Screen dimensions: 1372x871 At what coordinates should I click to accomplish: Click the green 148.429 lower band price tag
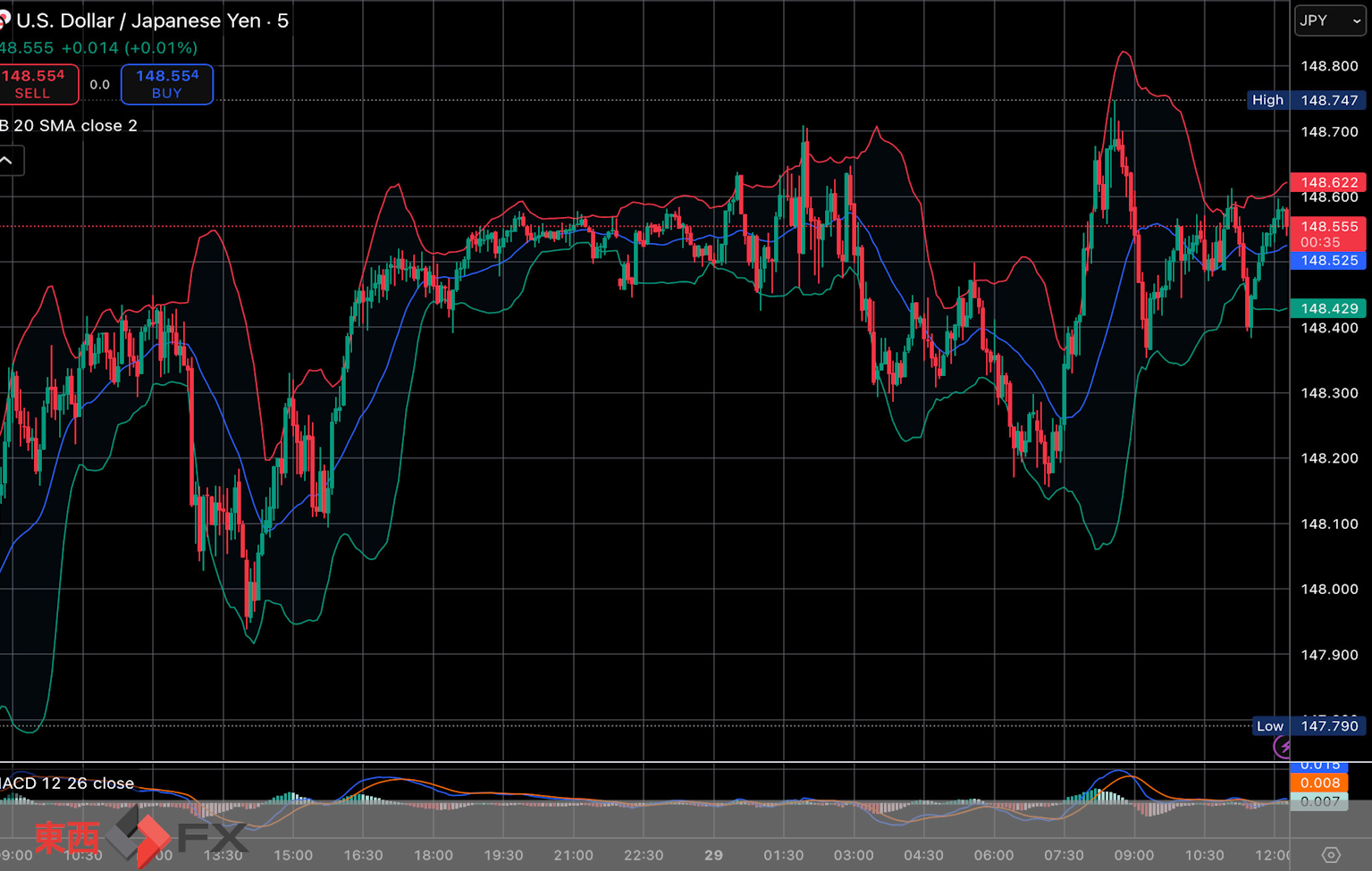pos(1328,308)
